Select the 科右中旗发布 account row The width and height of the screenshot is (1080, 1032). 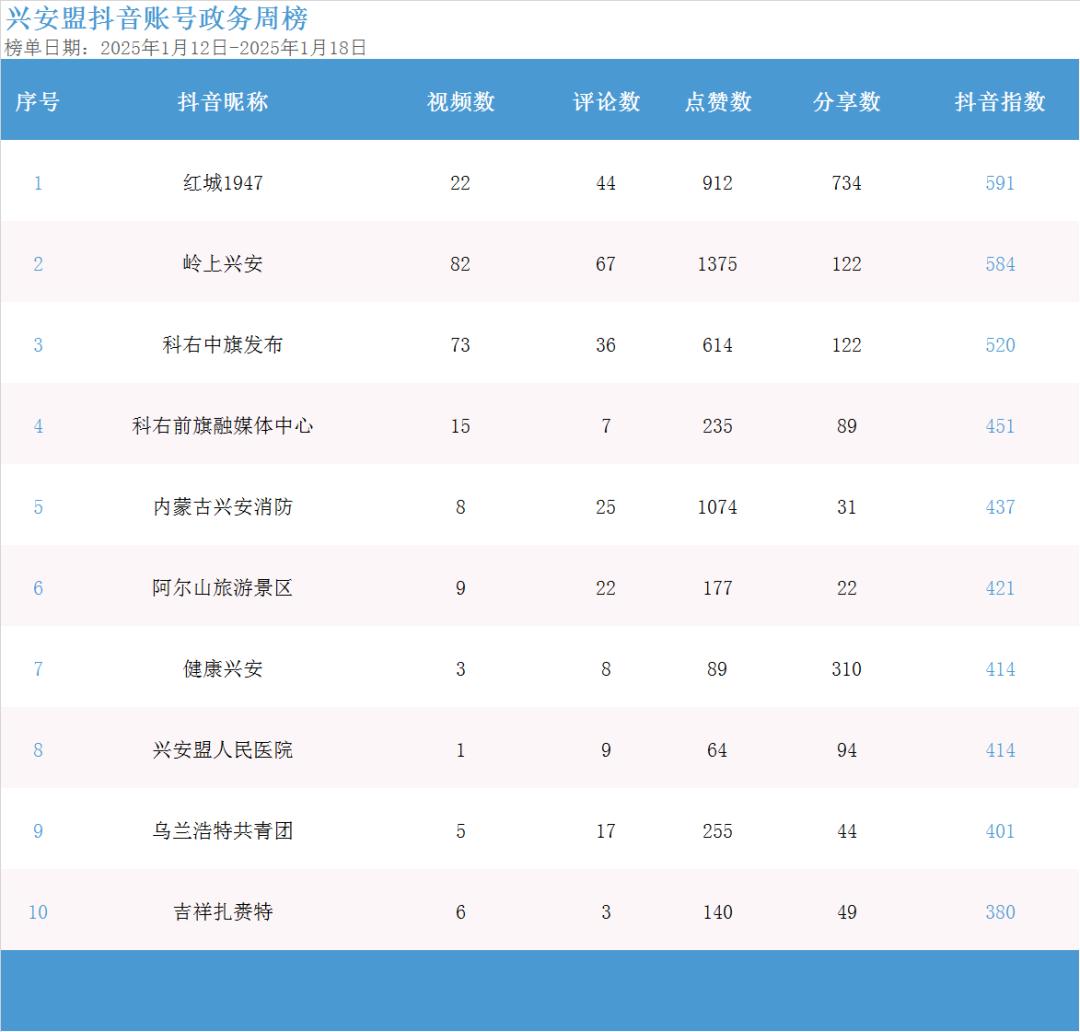(222, 345)
